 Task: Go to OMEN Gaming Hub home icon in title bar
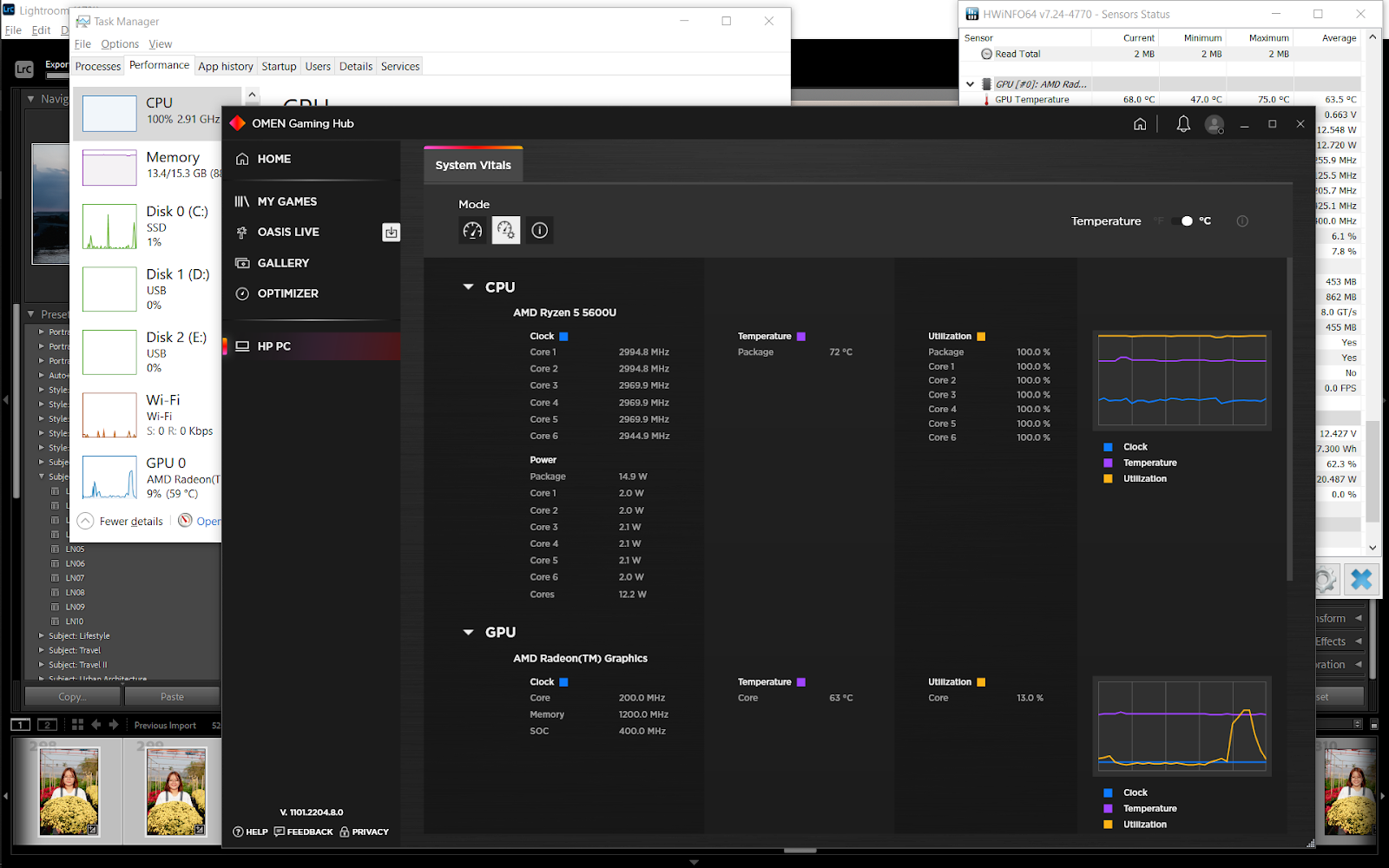[x=1140, y=124]
